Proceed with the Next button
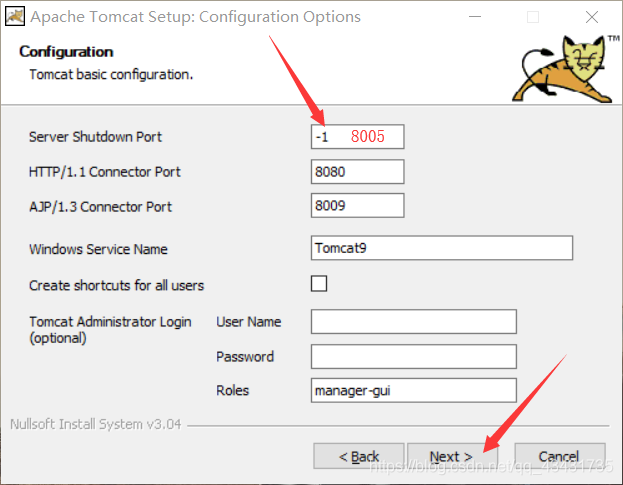Image resolution: width=623 pixels, height=485 pixels. pos(452,456)
